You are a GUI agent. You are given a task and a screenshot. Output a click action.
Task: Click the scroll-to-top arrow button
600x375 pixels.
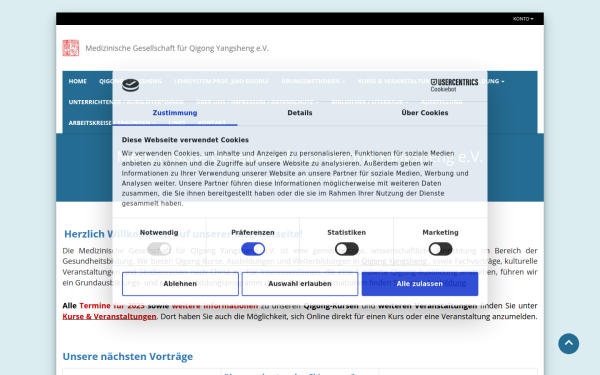click(568, 343)
